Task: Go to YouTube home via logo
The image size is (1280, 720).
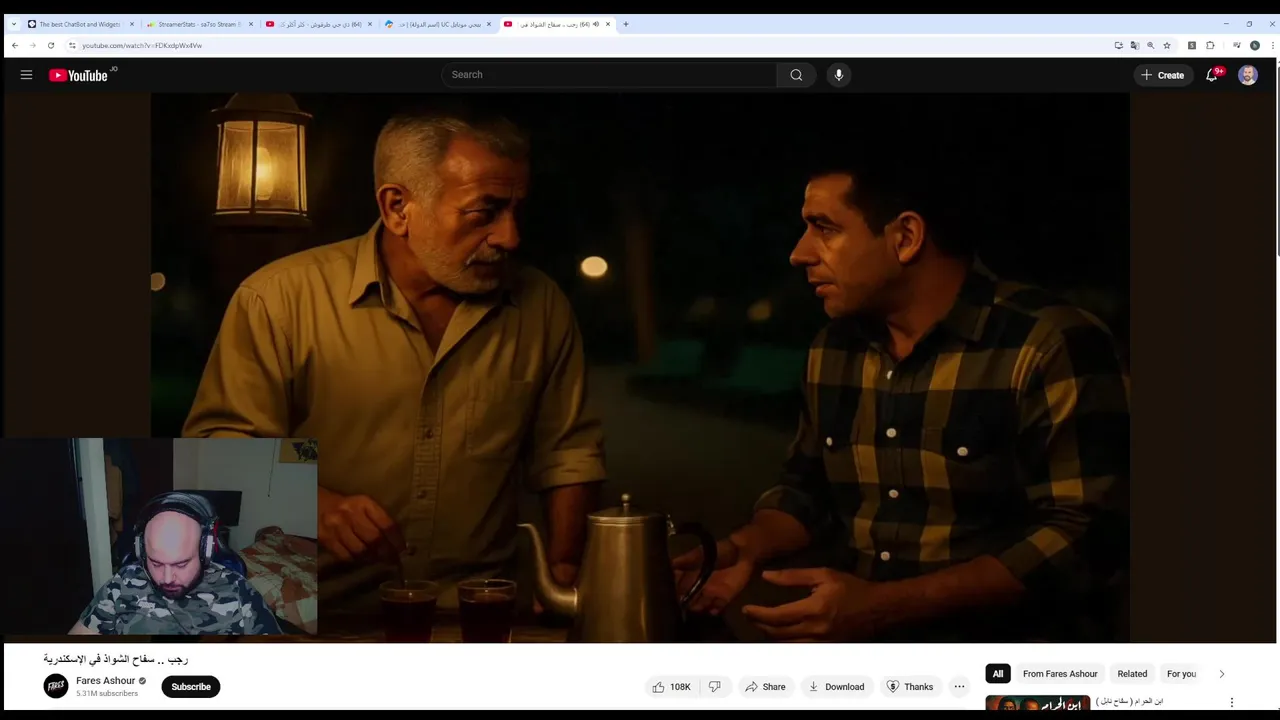Action: tap(78, 75)
